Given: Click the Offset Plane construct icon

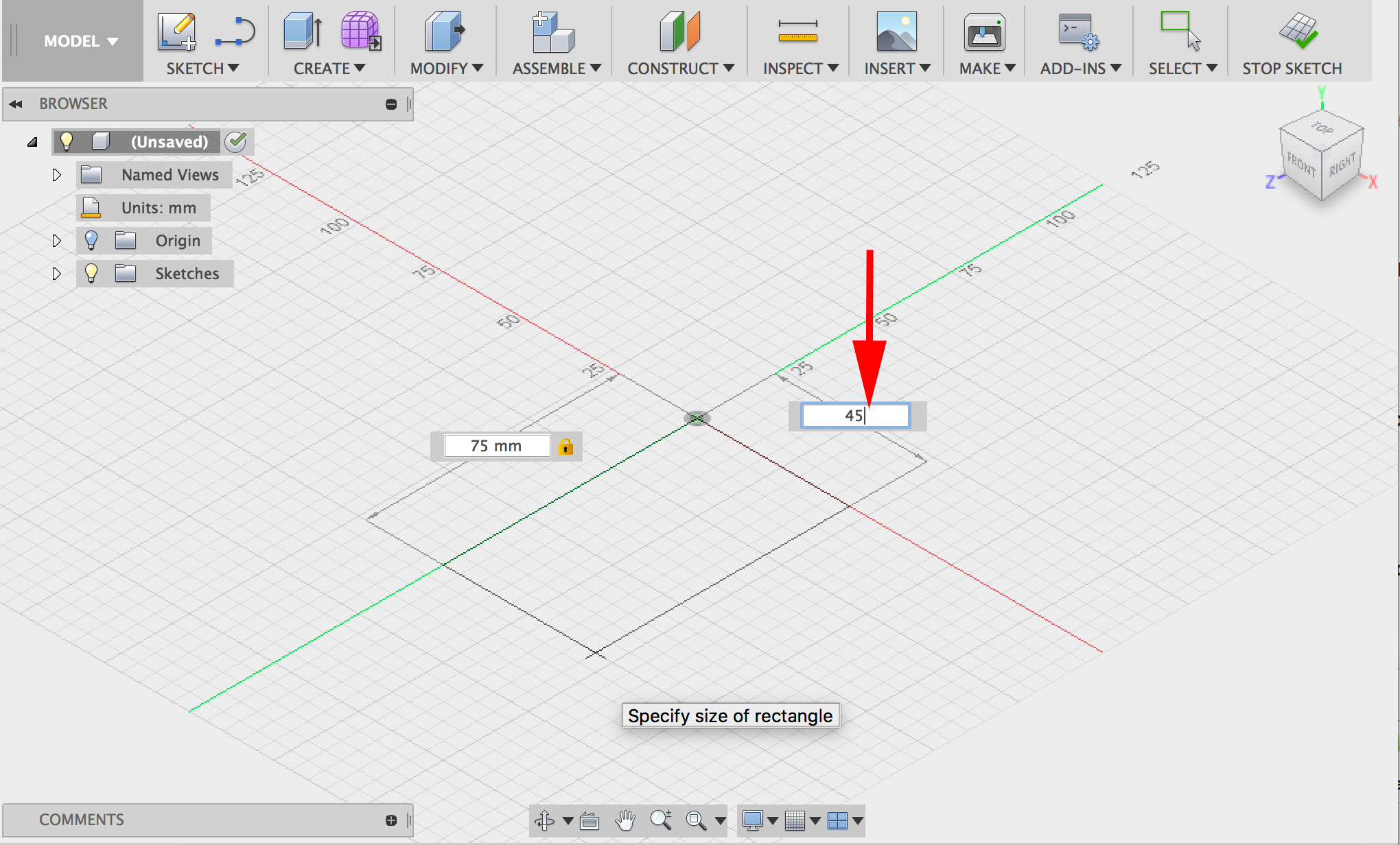Looking at the screenshot, I should (x=679, y=31).
